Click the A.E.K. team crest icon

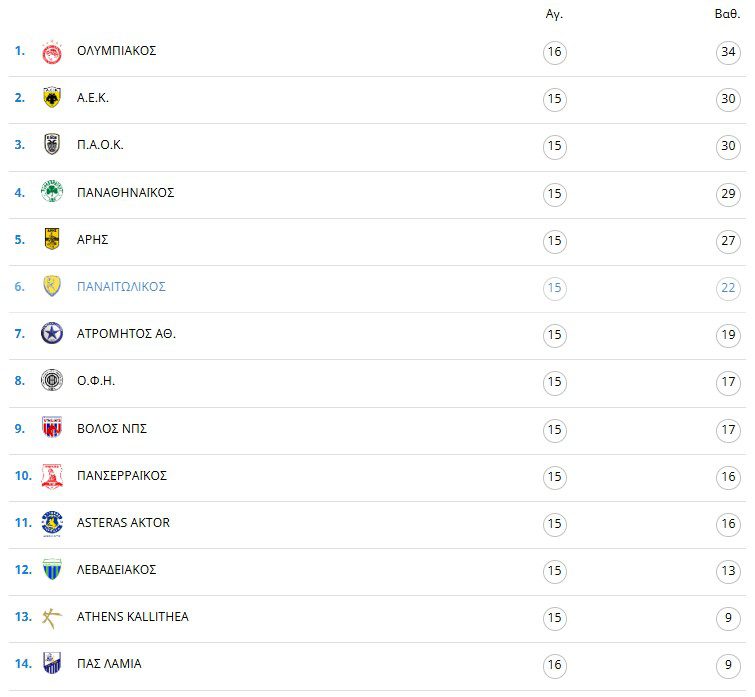52,98
